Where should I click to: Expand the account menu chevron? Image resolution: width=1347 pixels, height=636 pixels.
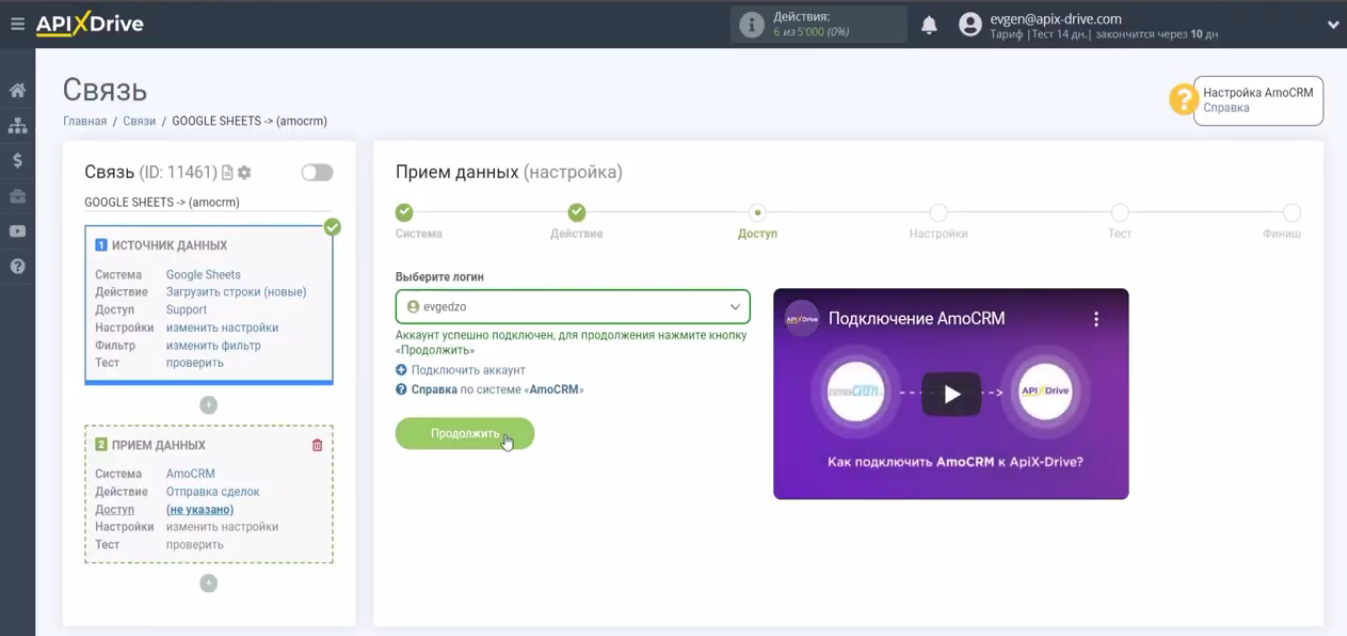pos(1333,25)
